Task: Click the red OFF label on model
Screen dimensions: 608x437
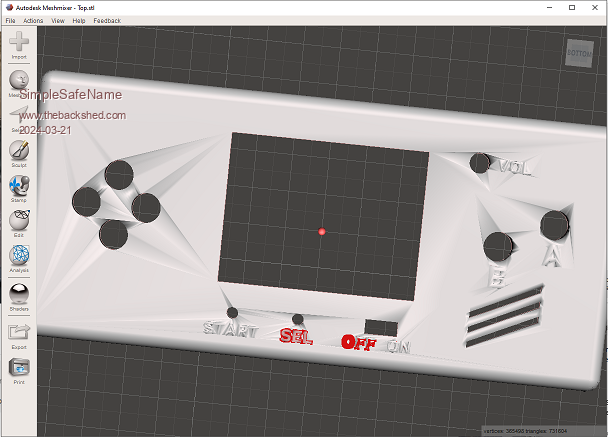Action: pyautogui.click(x=358, y=342)
